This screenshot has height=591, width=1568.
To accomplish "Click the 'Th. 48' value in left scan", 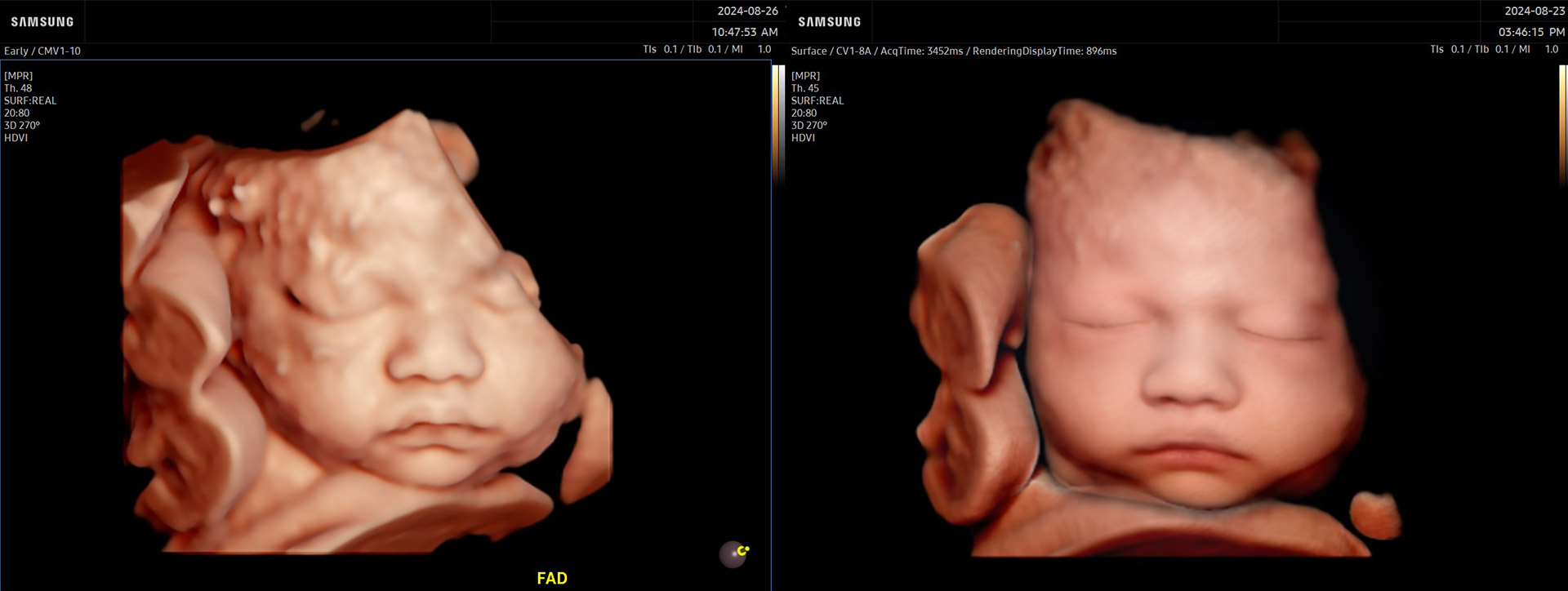I will (x=18, y=88).
